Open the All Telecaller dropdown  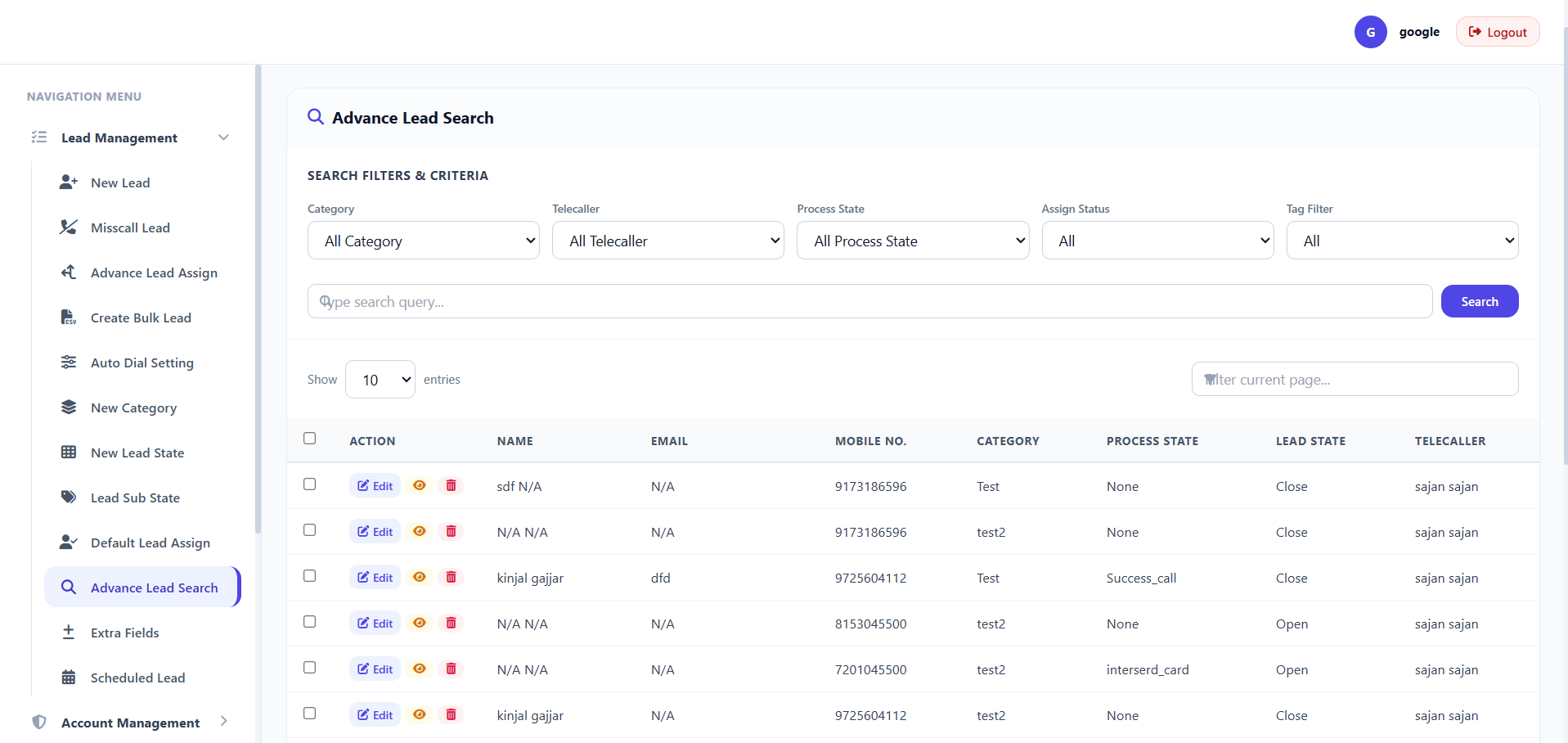(x=668, y=241)
